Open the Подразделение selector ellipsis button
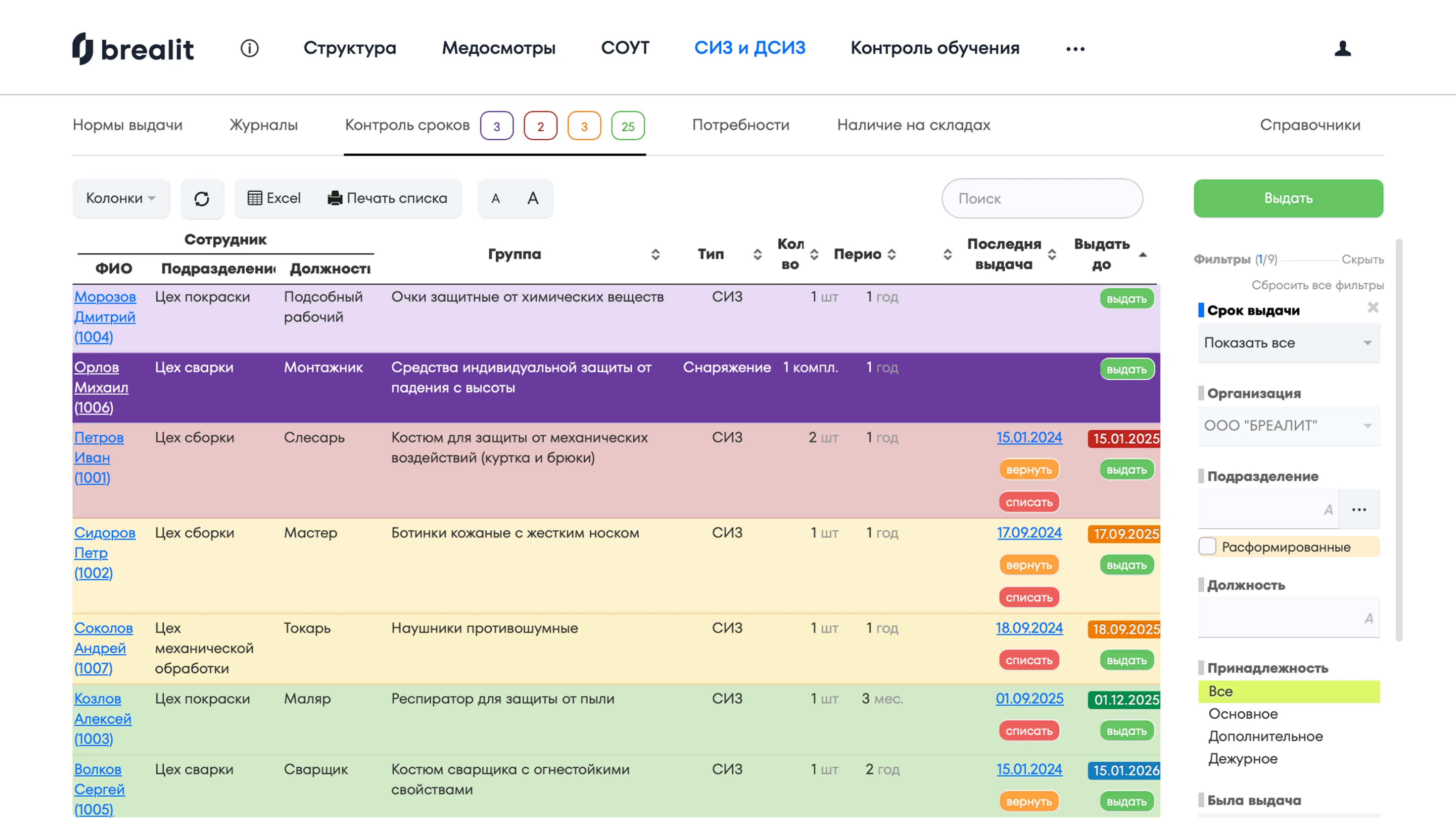1456x818 pixels. [1359, 510]
